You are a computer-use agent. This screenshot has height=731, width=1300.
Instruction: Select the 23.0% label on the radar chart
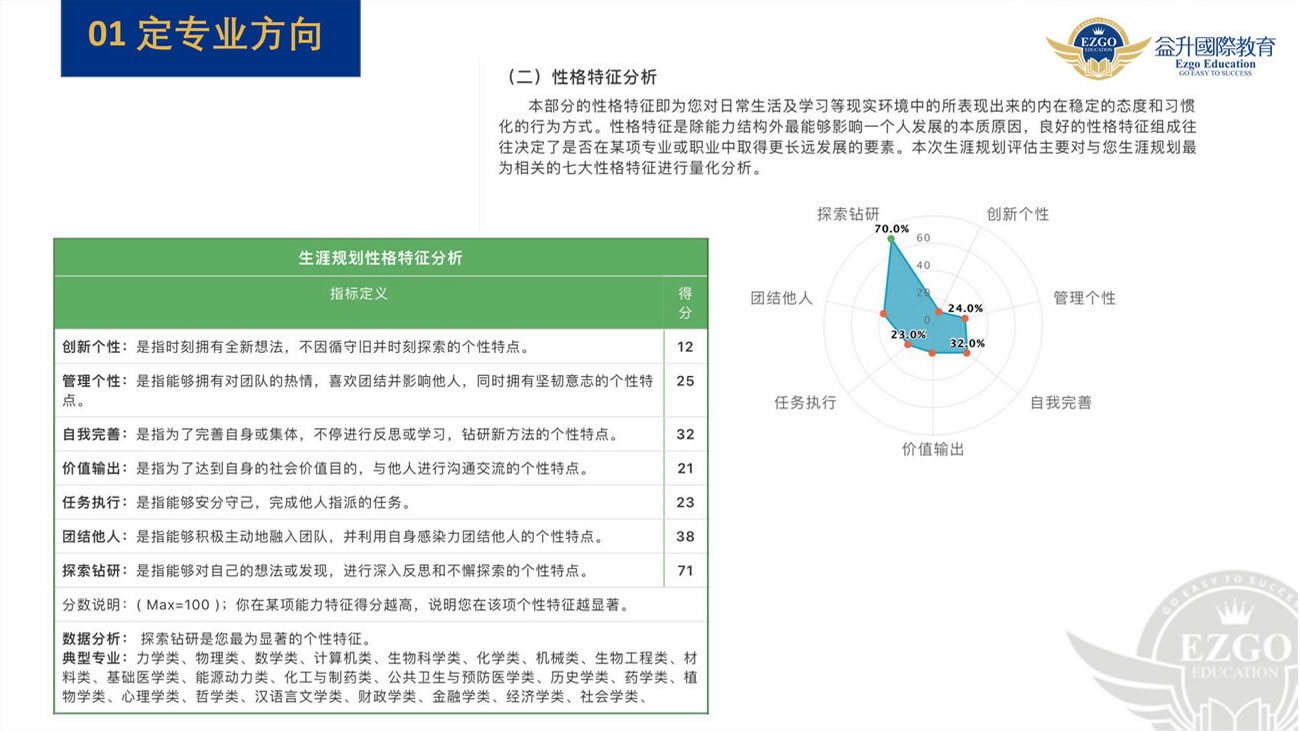(908, 334)
